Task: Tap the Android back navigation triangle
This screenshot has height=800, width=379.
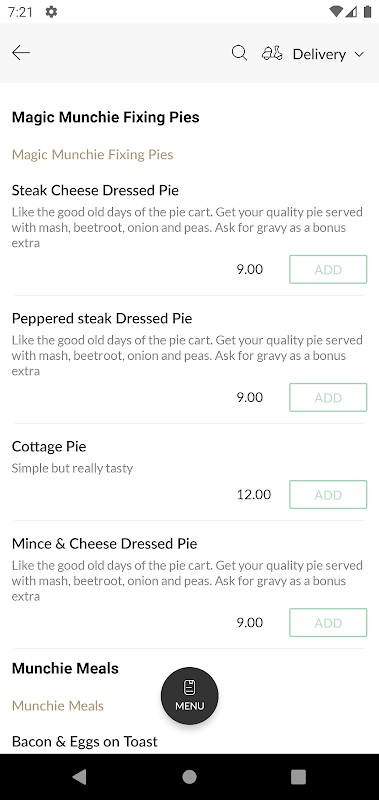Action: 79,777
